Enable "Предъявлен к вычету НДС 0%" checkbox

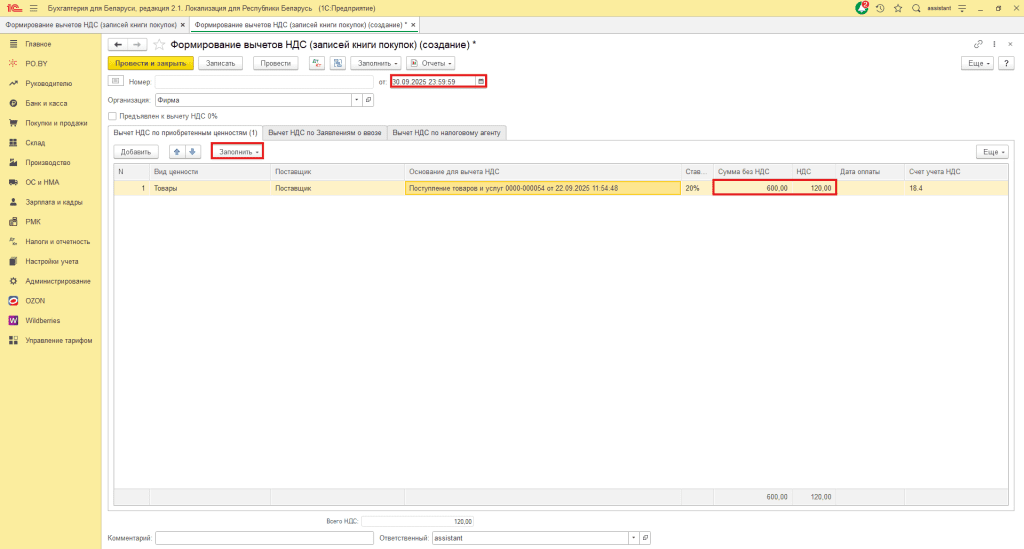click(x=112, y=116)
